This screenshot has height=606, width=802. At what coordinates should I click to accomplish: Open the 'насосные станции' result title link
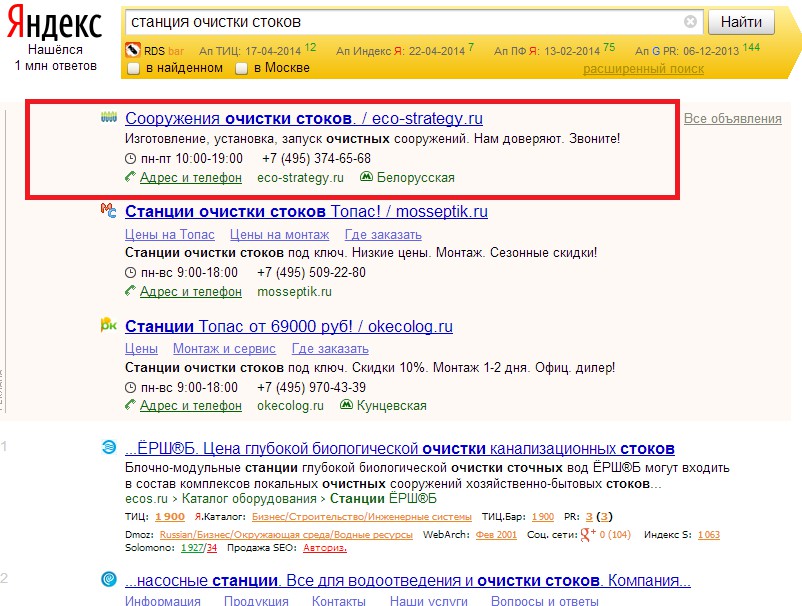(408, 581)
